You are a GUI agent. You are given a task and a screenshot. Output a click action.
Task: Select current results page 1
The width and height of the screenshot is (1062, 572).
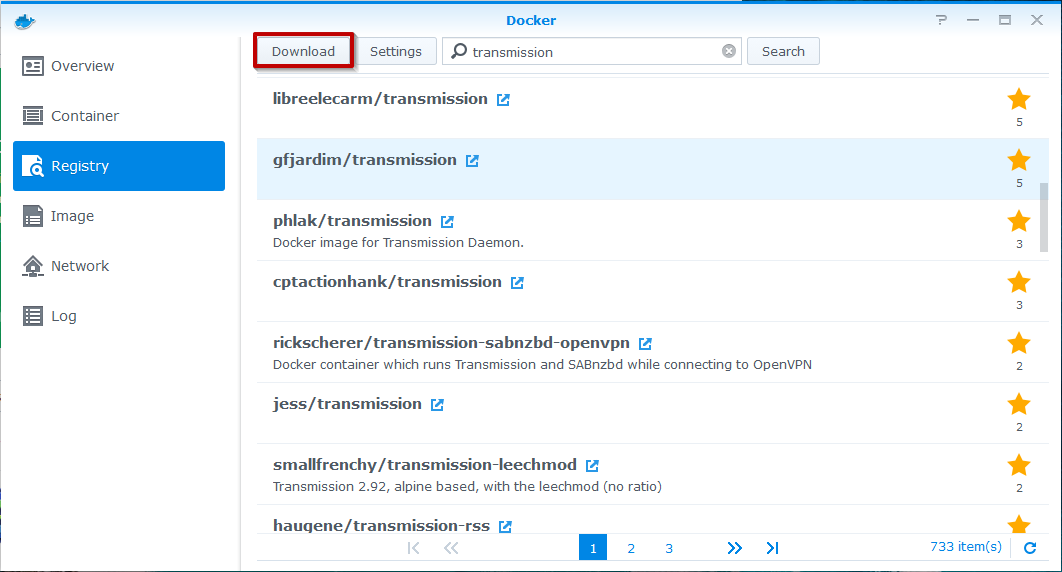tap(593, 548)
